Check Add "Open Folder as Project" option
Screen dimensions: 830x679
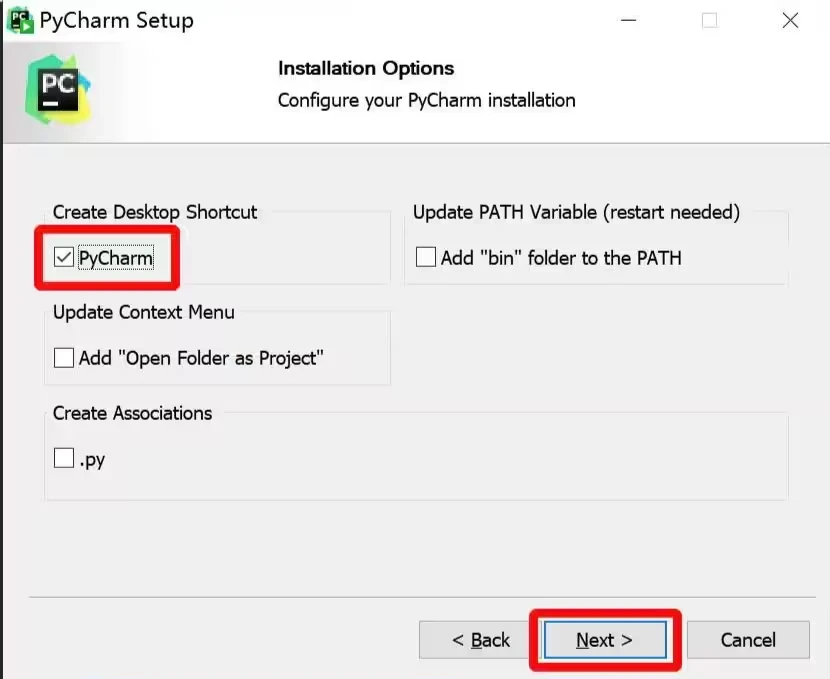(x=64, y=358)
